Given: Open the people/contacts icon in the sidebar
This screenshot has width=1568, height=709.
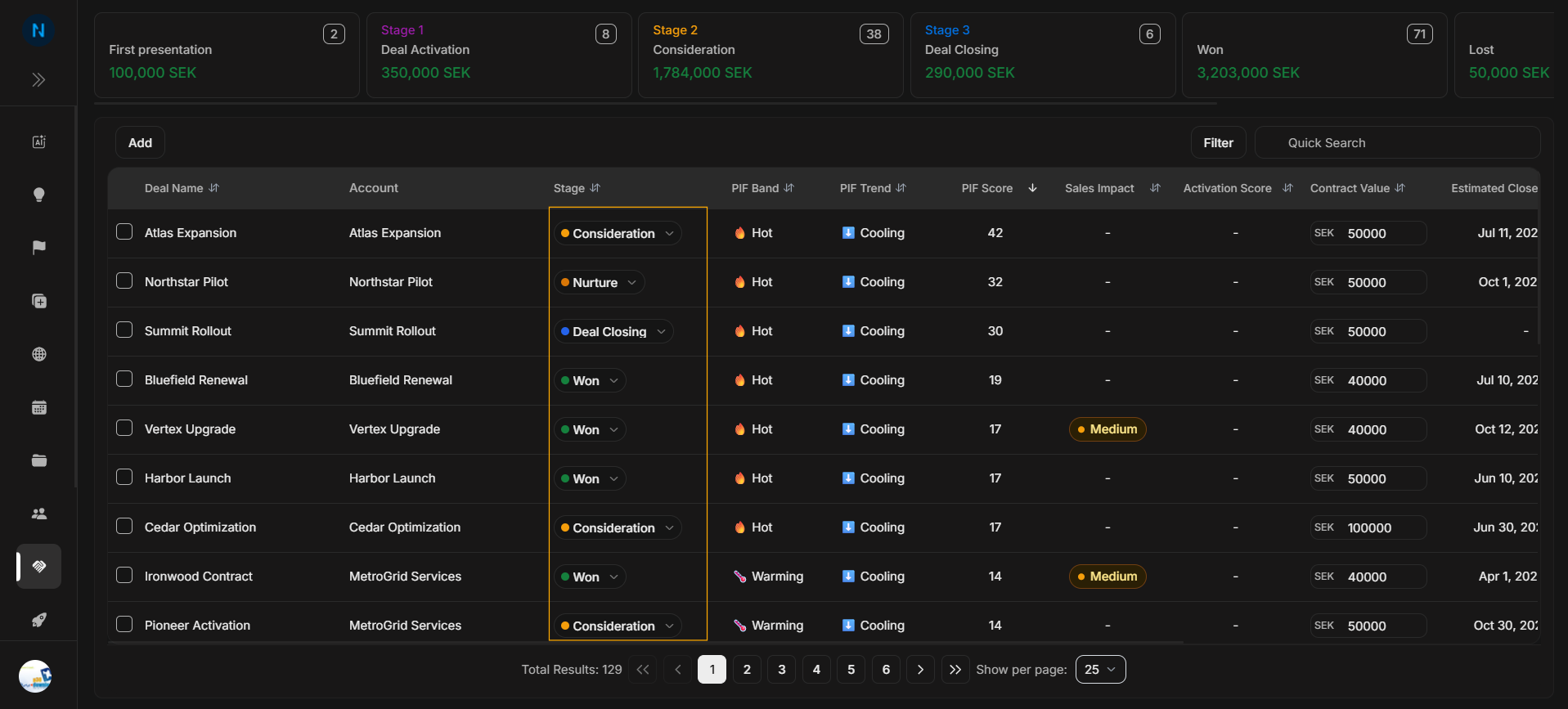Looking at the screenshot, I should 38,514.
